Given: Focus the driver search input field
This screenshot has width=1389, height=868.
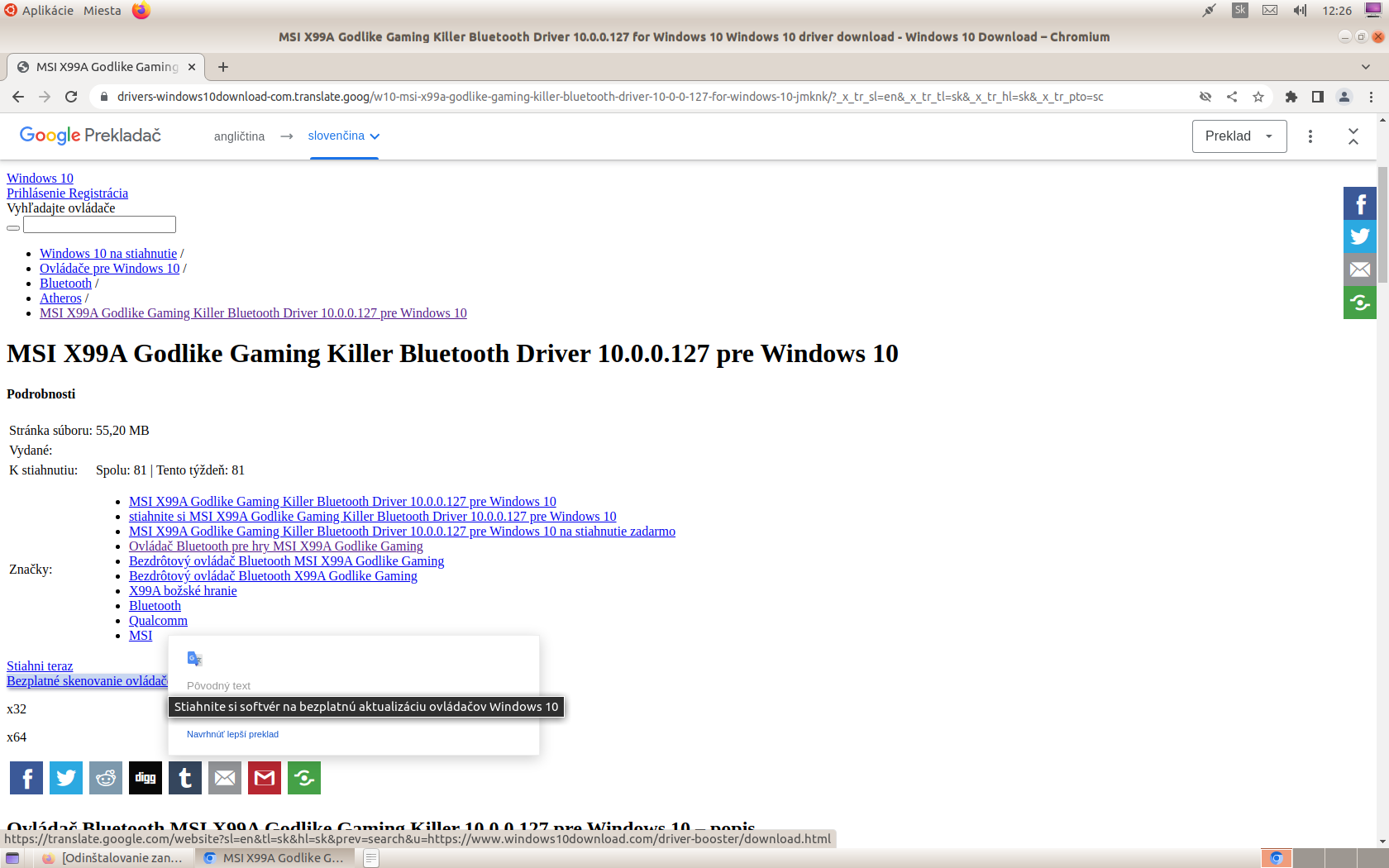Looking at the screenshot, I should pyautogui.click(x=99, y=225).
